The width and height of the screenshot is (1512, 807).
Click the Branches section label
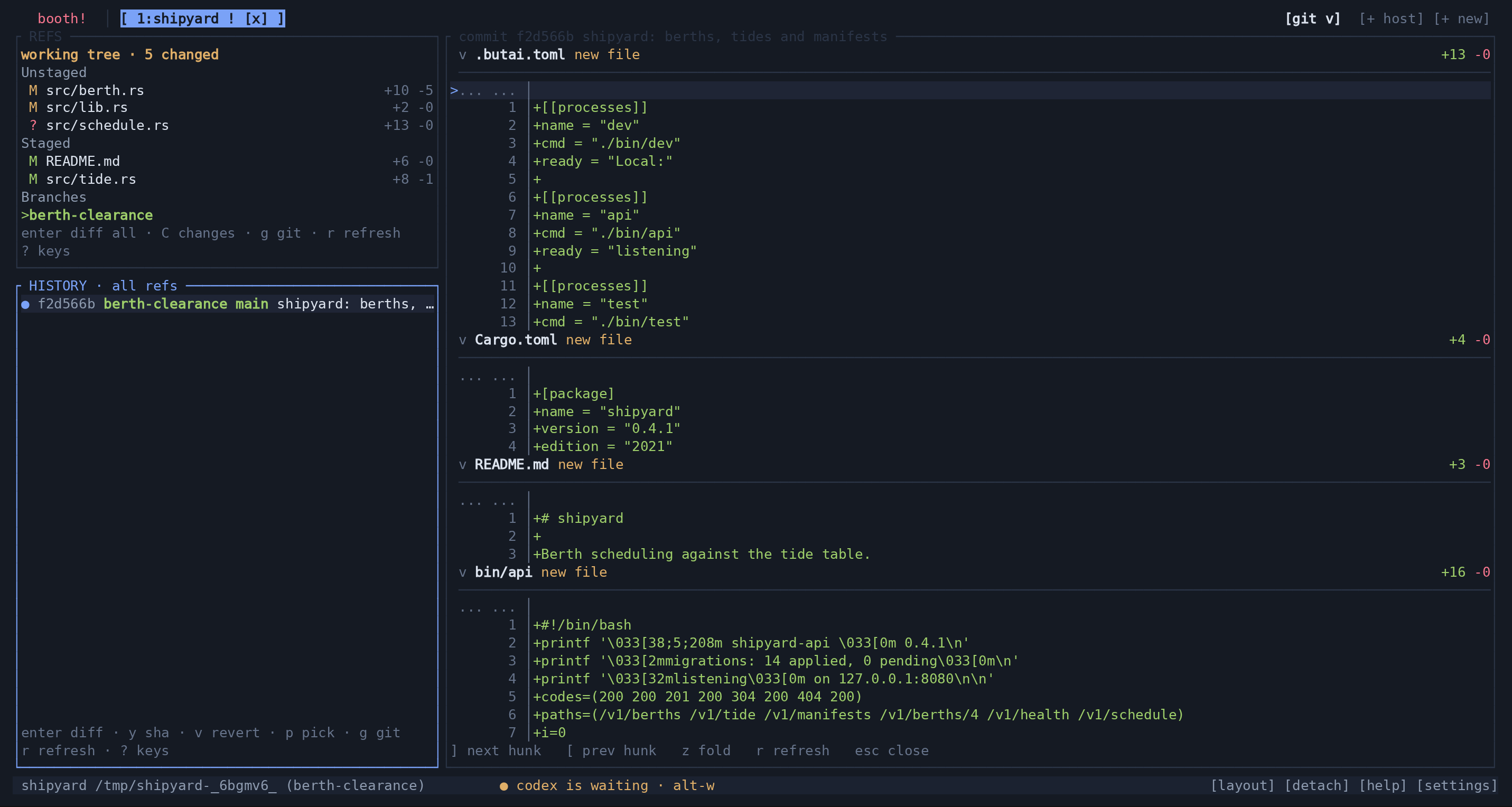tap(54, 197)
